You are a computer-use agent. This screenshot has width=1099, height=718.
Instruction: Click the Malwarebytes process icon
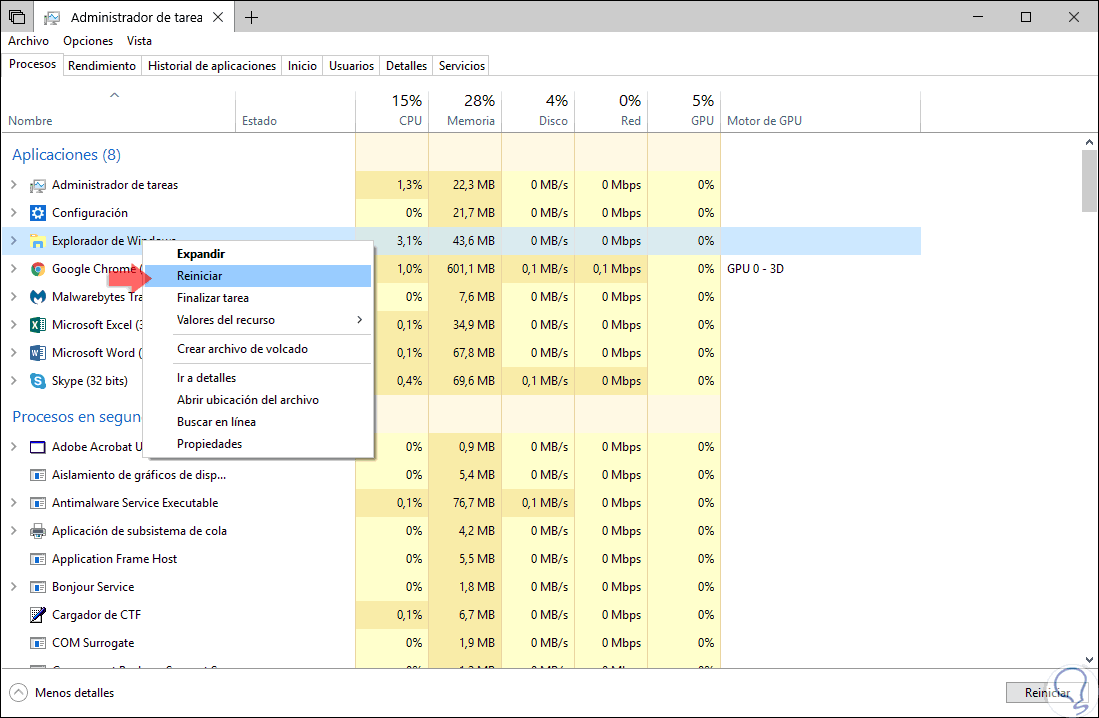[x=38, y=297]
